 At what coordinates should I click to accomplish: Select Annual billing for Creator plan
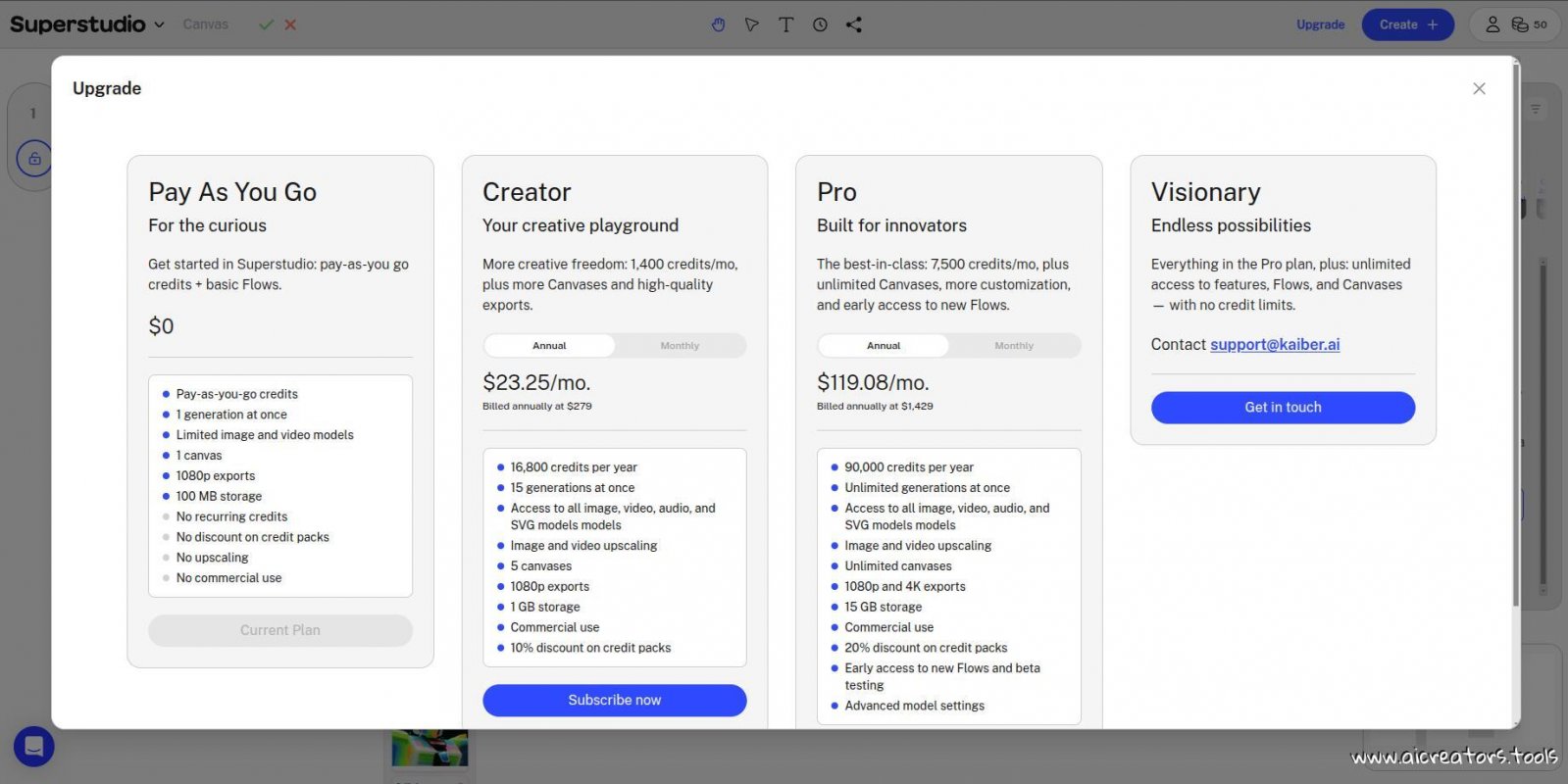tap(549, 346)
